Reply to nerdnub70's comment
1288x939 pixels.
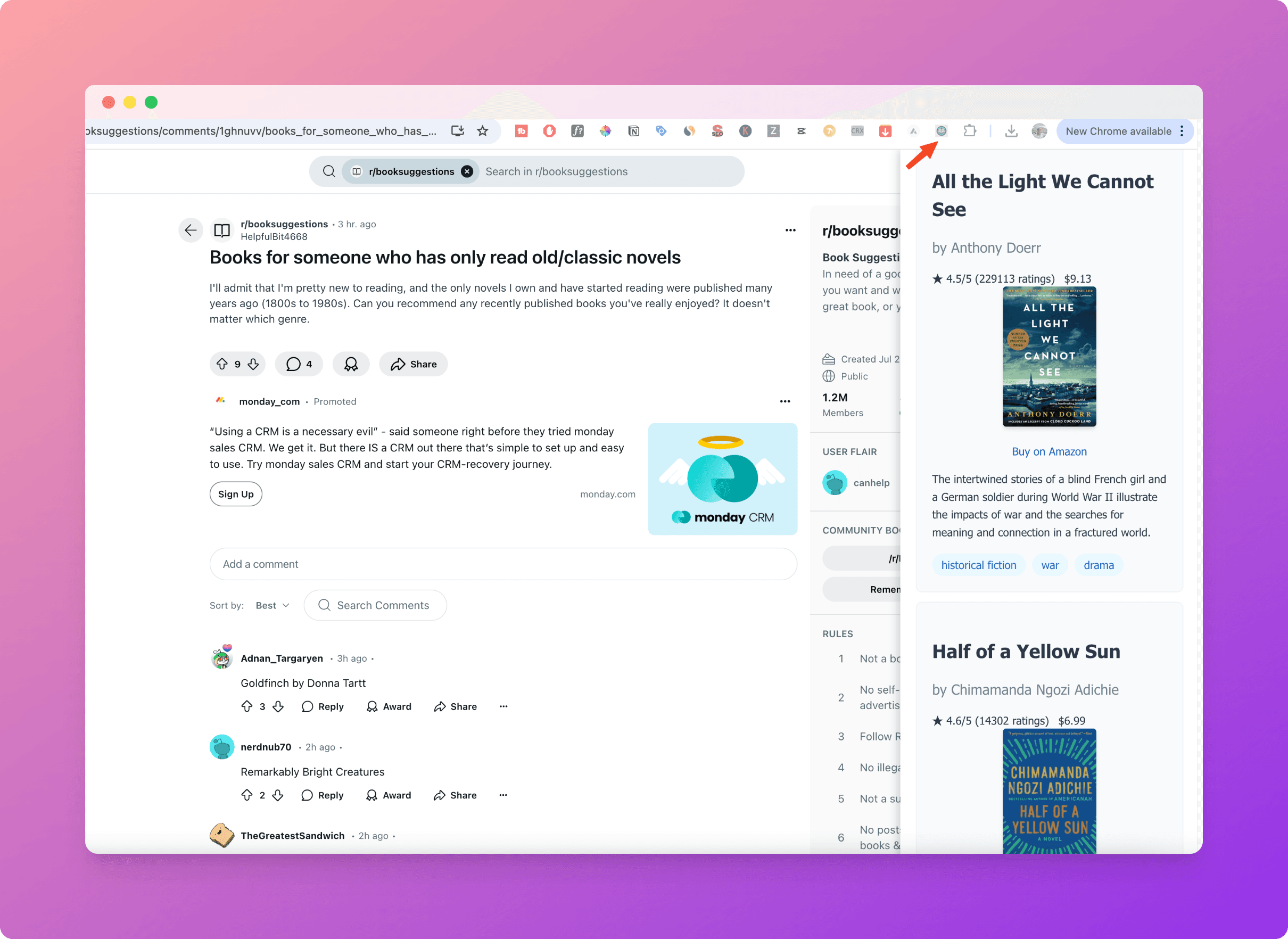coord(323,795)
